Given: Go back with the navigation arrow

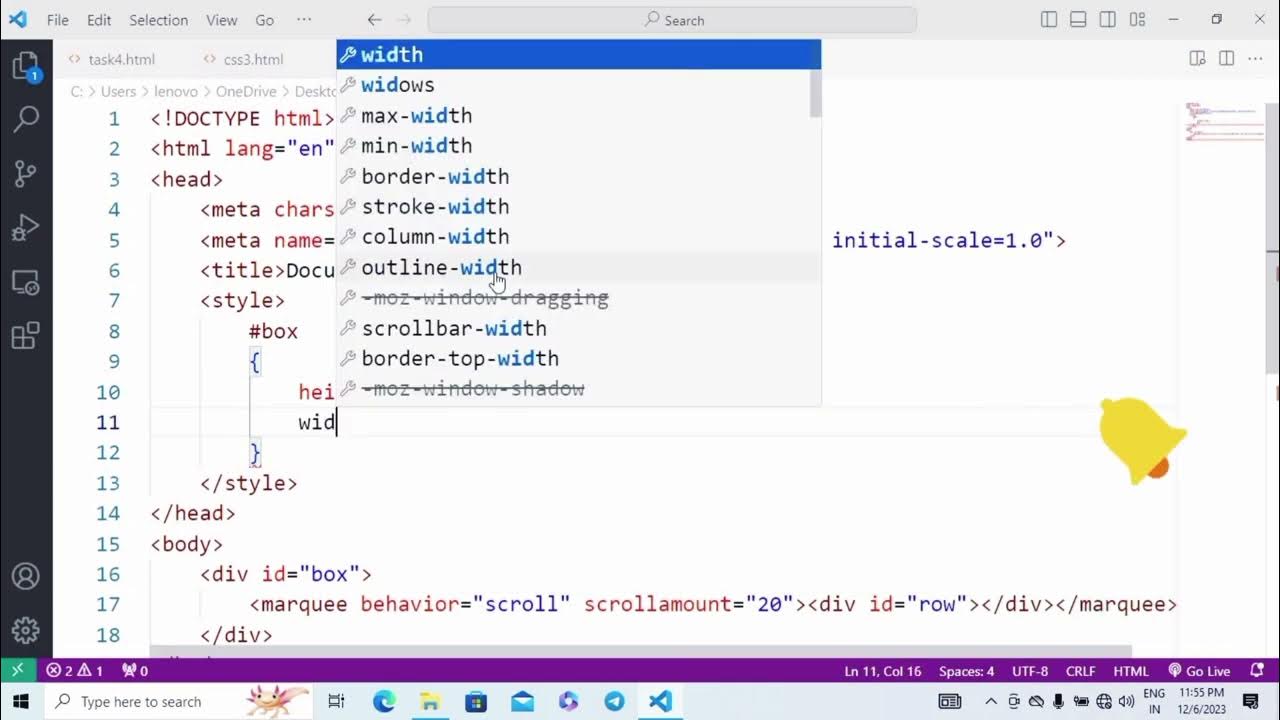Looking at the screenshot, I should [374, 20].
